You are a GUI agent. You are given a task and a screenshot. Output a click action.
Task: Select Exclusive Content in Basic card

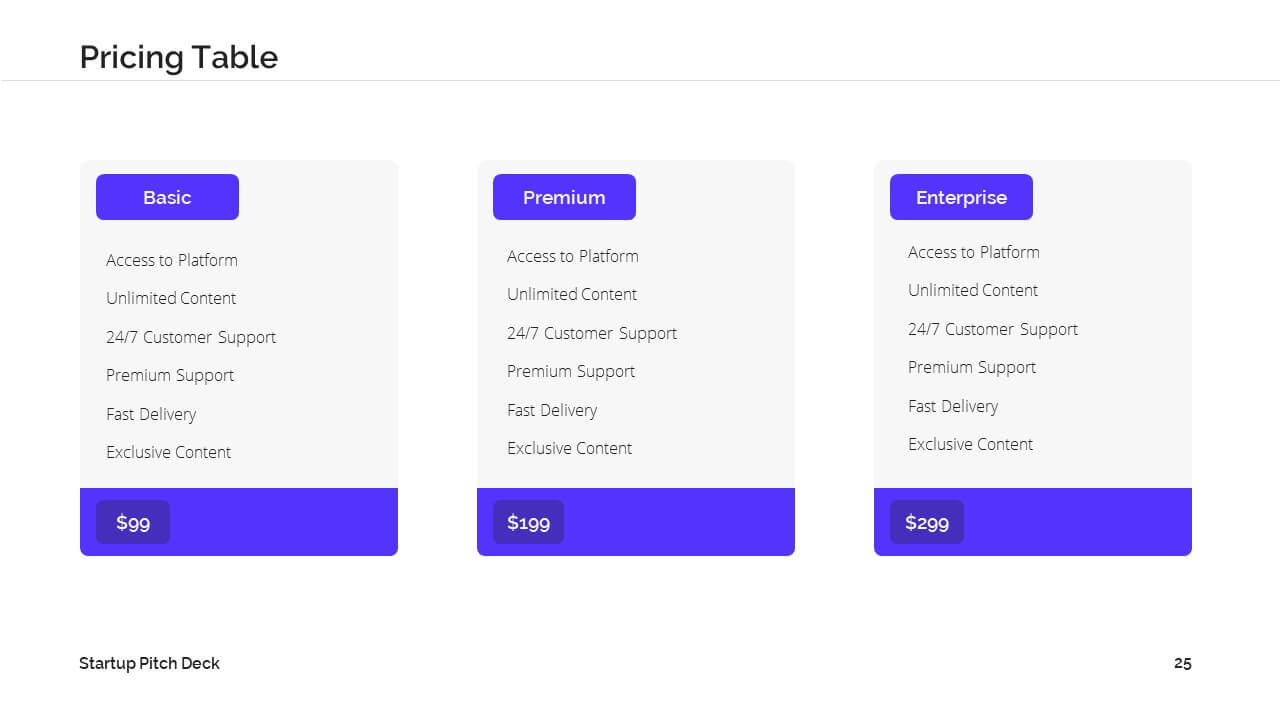168,452
